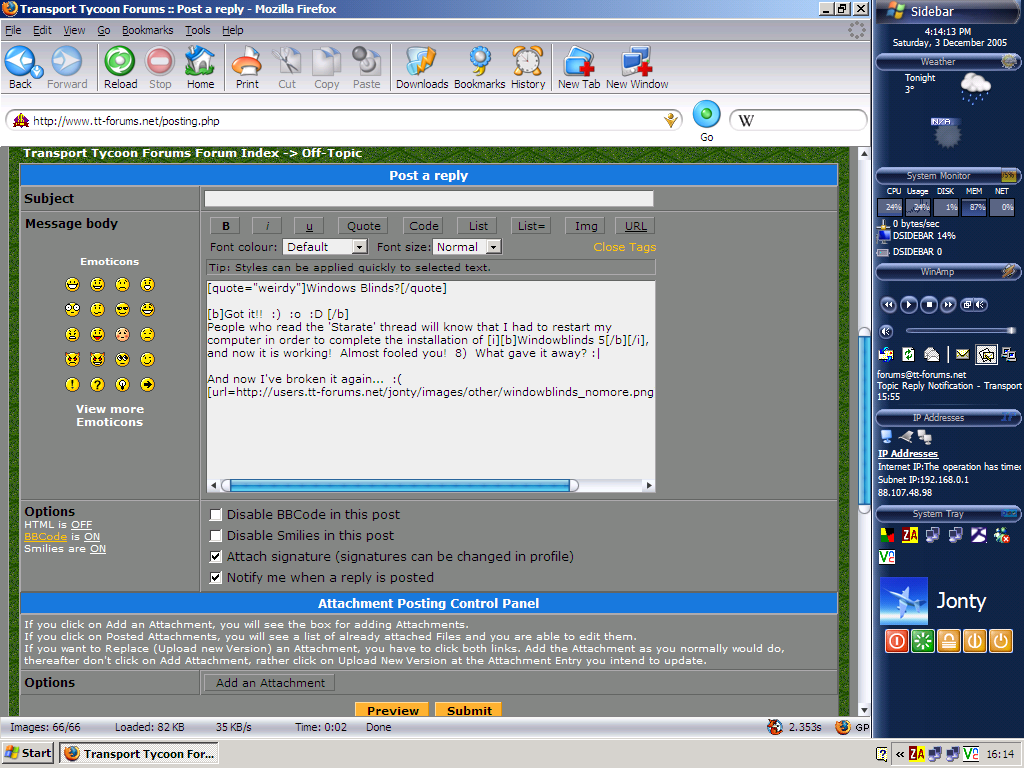Click the WinAmp volume slider

tap(960, 331)
